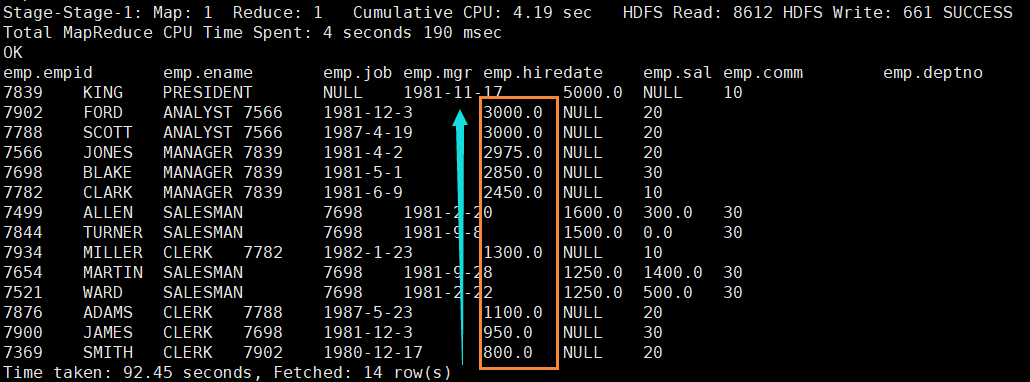Viewport: 1030px width, 382px height.
Task: Select the name KING
Action: pyautogui.click(x=103, y=93)
